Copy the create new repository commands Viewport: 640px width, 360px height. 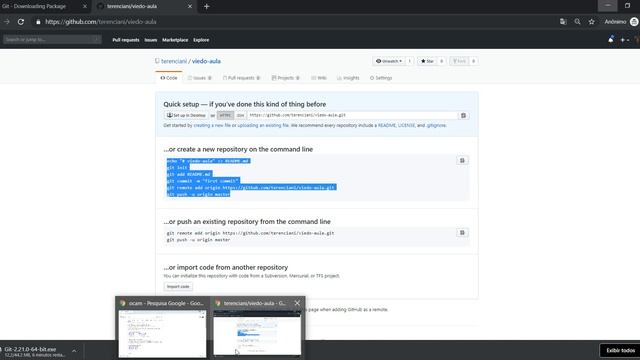pyautogui.click(x=462, y=160)
